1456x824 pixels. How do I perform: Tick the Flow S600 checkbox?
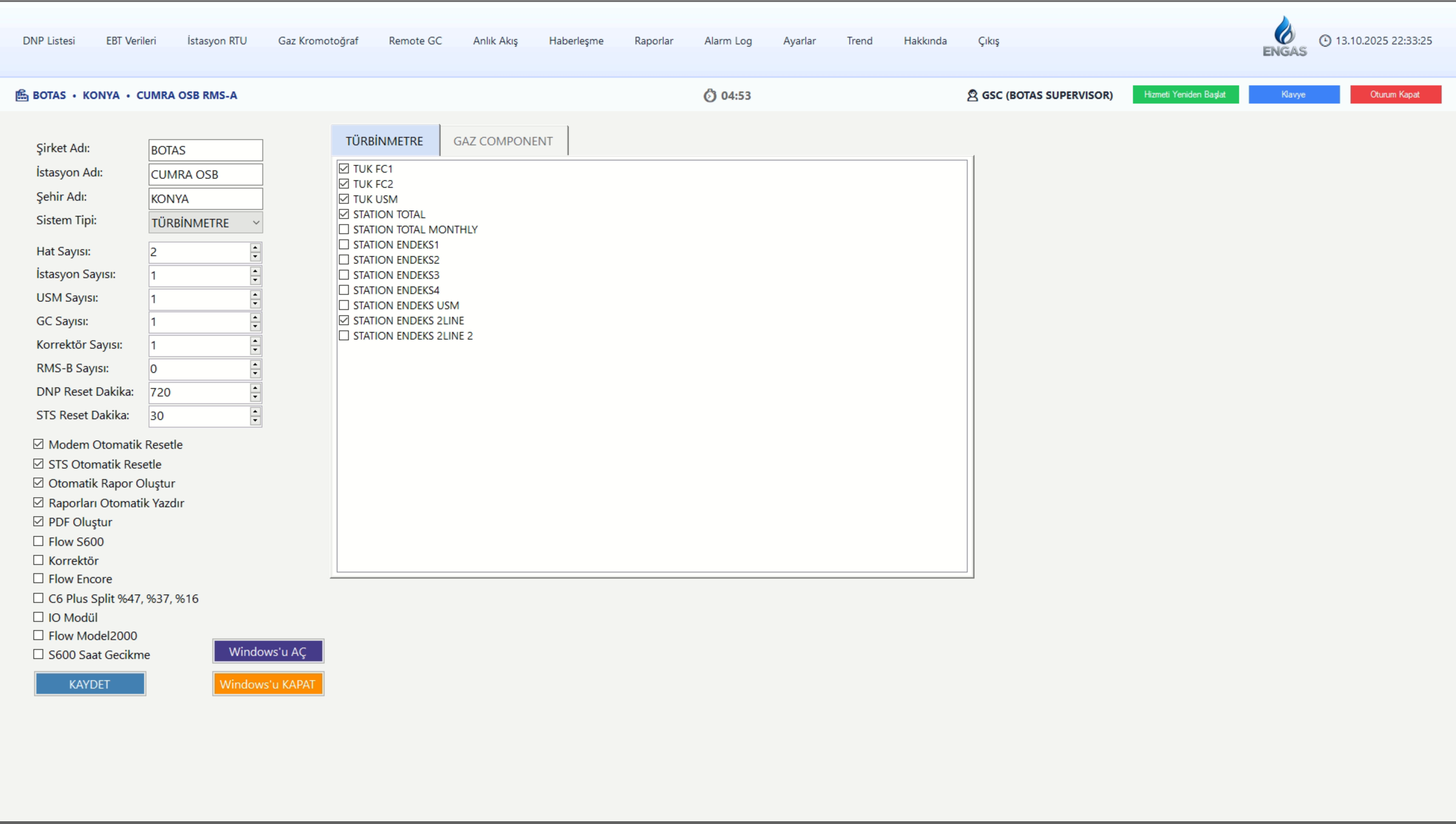click(38, 541)
